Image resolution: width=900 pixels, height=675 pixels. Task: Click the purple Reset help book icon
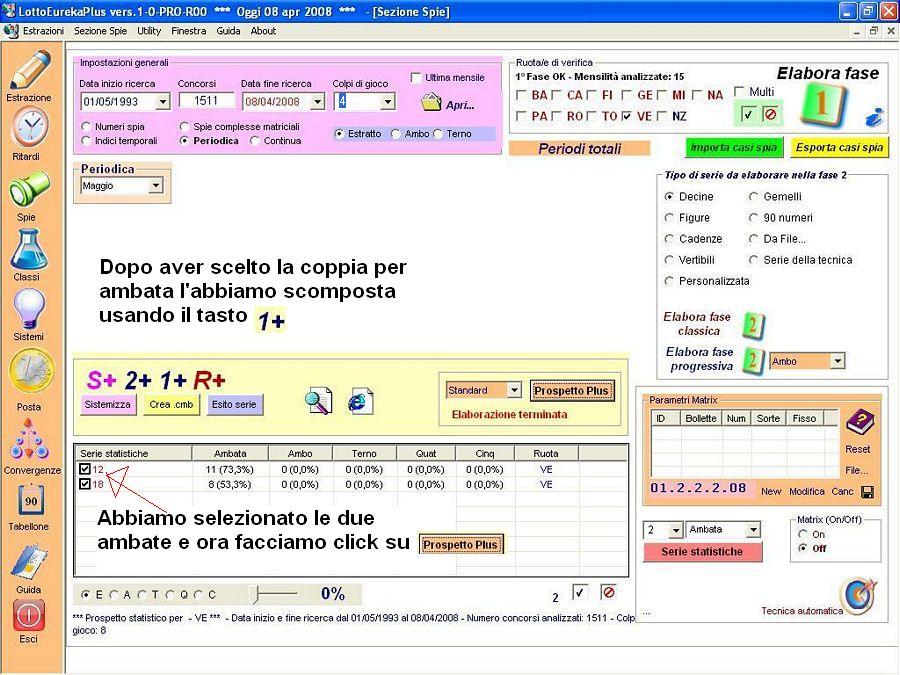[860, 424]
